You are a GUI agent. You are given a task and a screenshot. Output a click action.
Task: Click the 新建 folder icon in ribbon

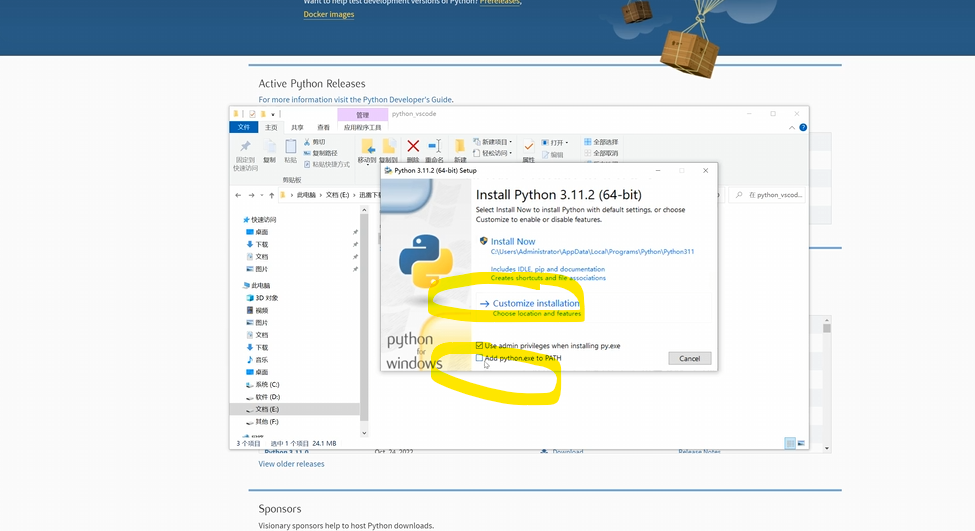coord(460,146)
